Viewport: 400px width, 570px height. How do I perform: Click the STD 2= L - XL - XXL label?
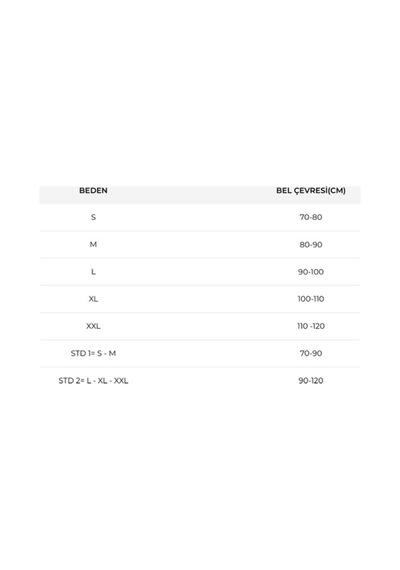pyautogui.click(x=93, y=381)
